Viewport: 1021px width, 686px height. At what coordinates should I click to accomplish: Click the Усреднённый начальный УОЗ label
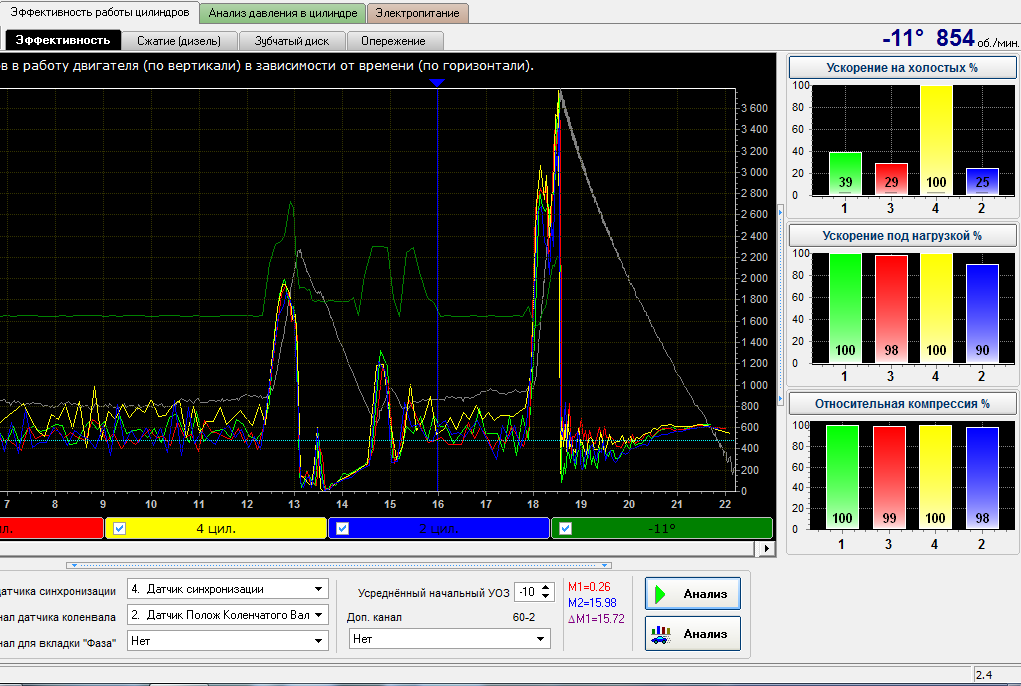click(433, 593)
